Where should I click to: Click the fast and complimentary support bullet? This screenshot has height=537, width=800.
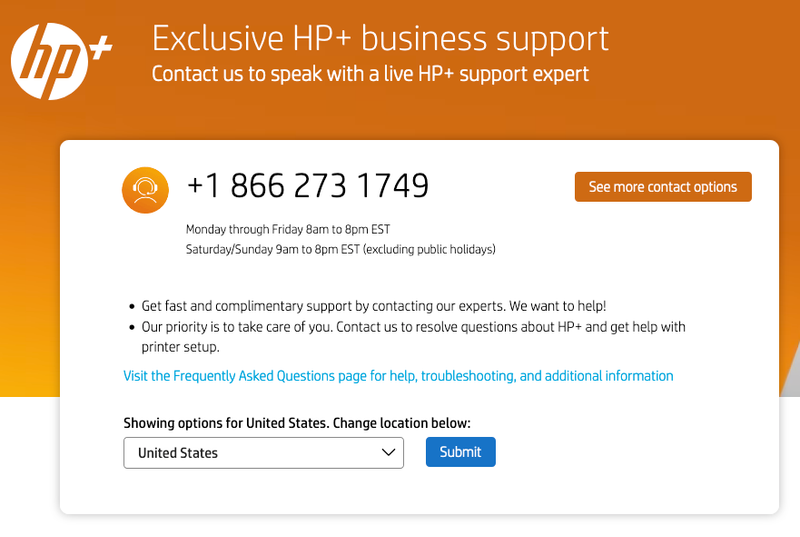[373, 306]
